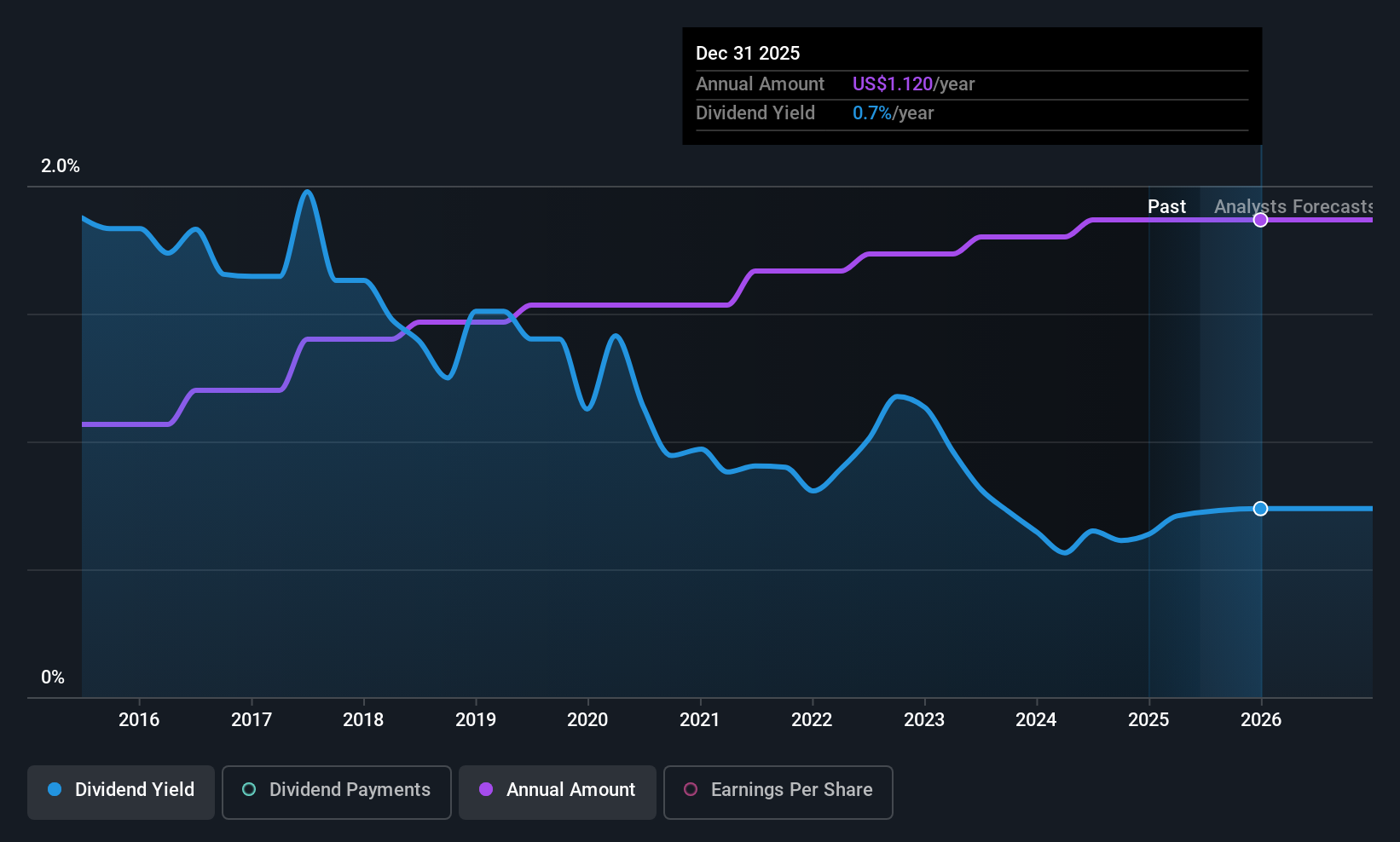Click the 0% y-axis label
The height and width of the screenshot is (842, 1400).
click(53, 678)
